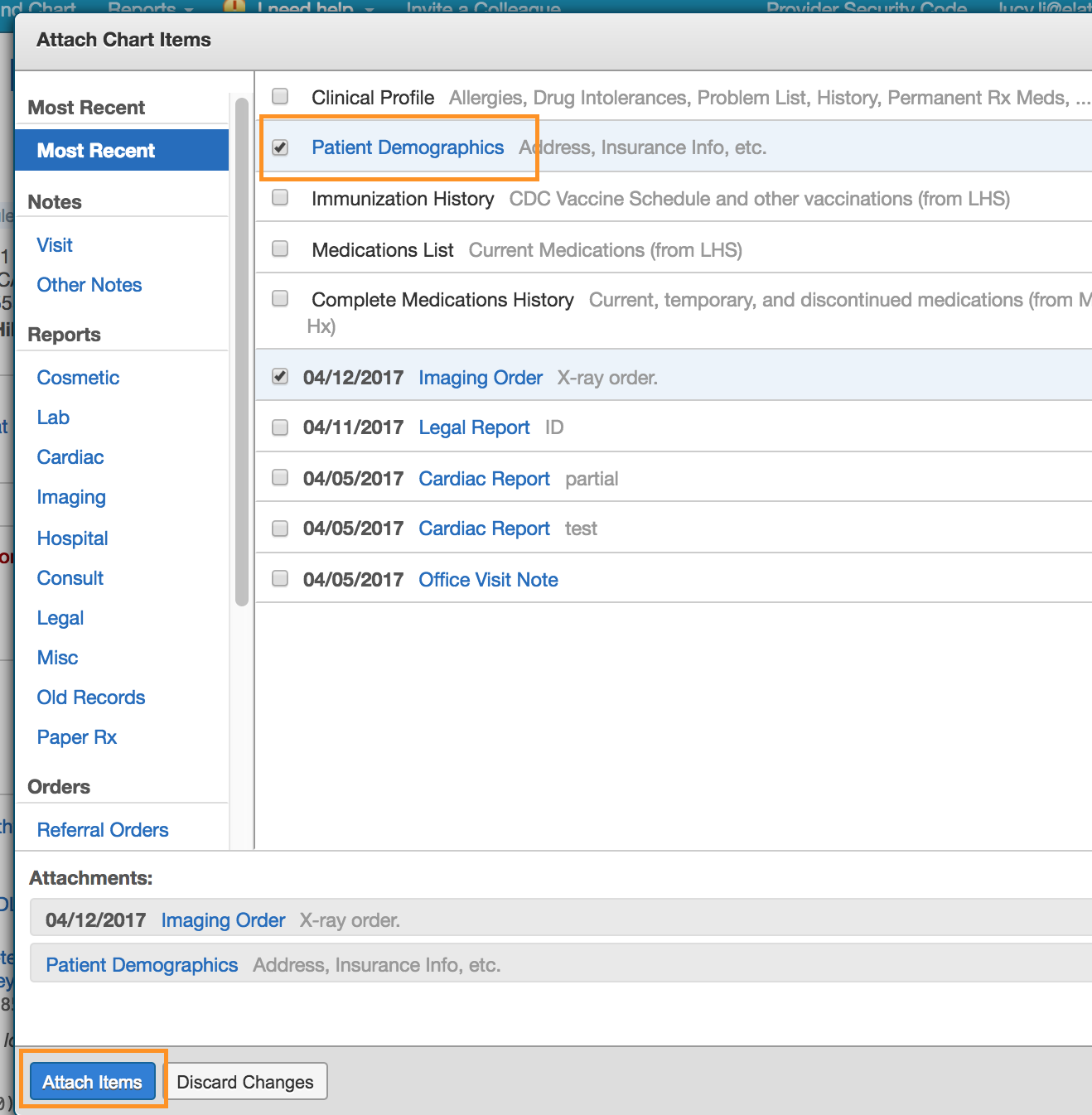The height and width of the screenshot is (1115, 1092).
Task: Select the Complete Medications History checkbox
Action: pos(280,298)
